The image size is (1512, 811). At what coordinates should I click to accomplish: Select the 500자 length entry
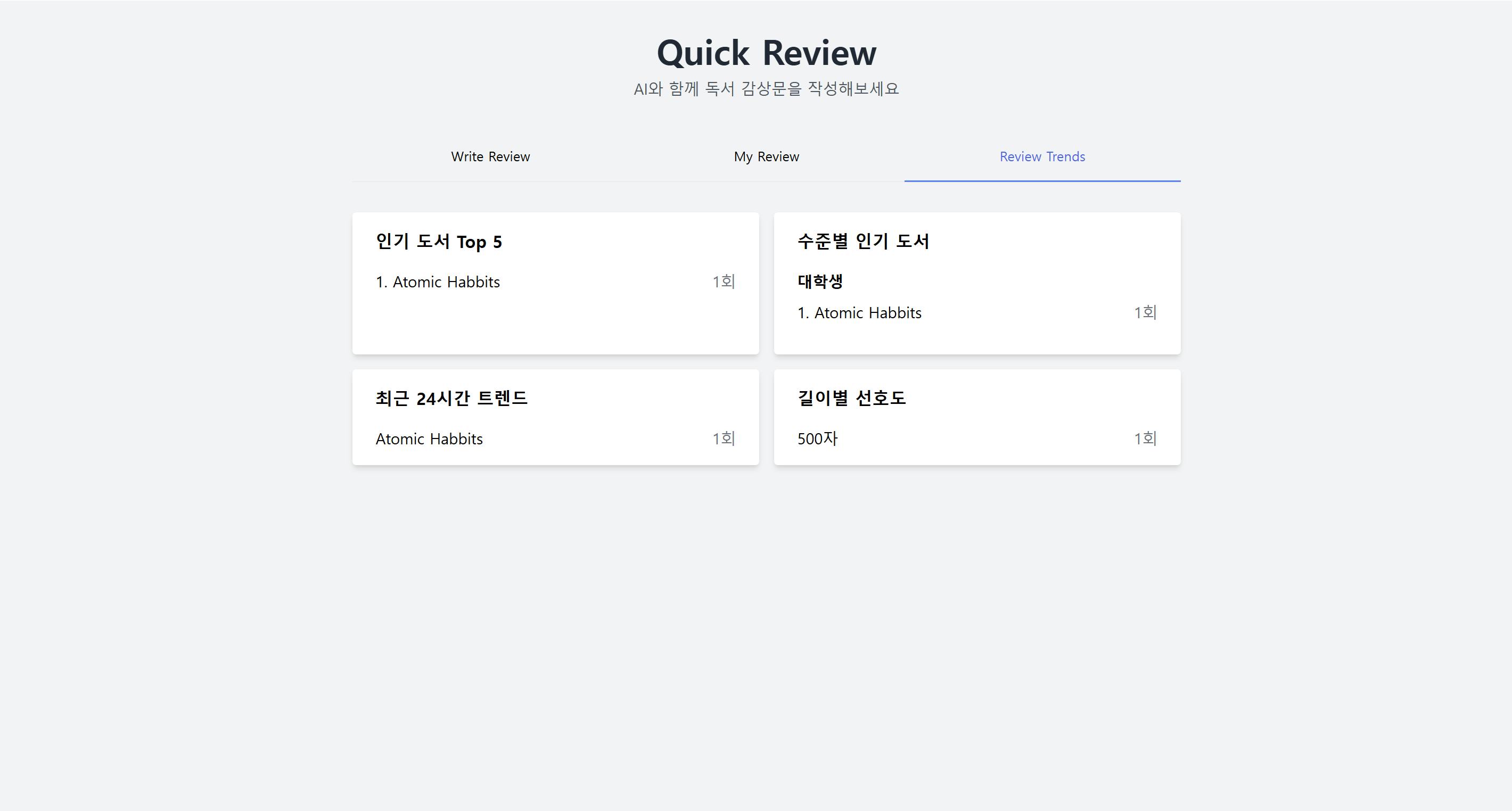[x=818, y=438]
